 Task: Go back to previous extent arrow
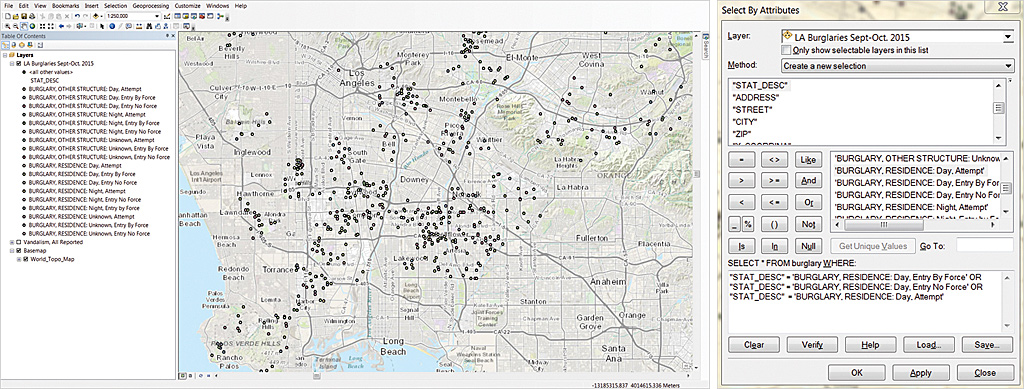coord(61,26)
